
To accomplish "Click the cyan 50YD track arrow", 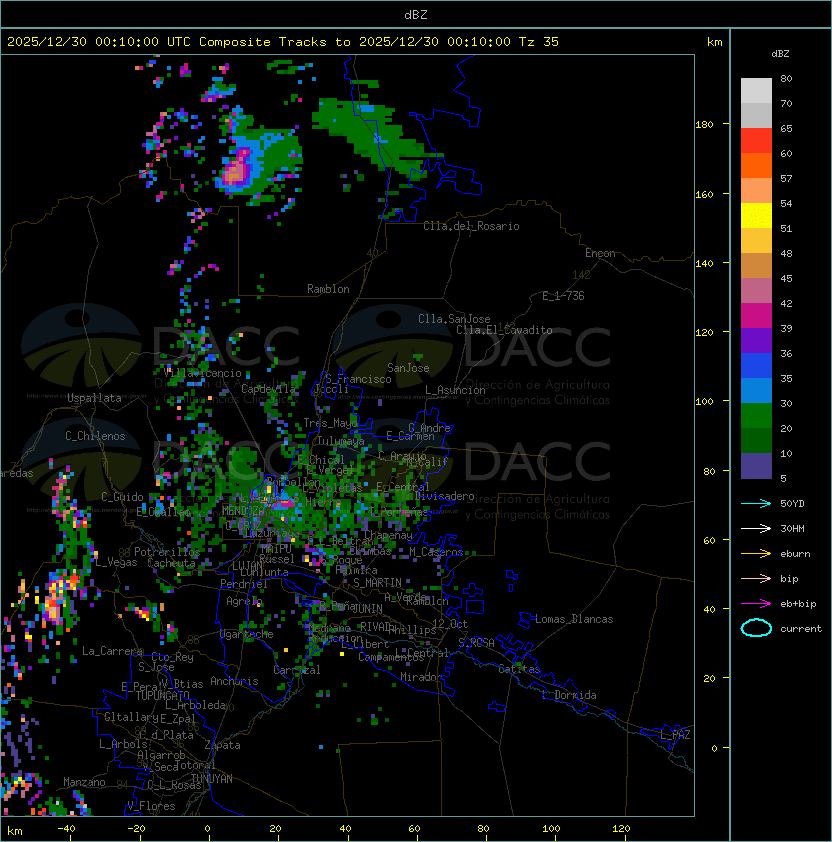I will pos(756,503).
